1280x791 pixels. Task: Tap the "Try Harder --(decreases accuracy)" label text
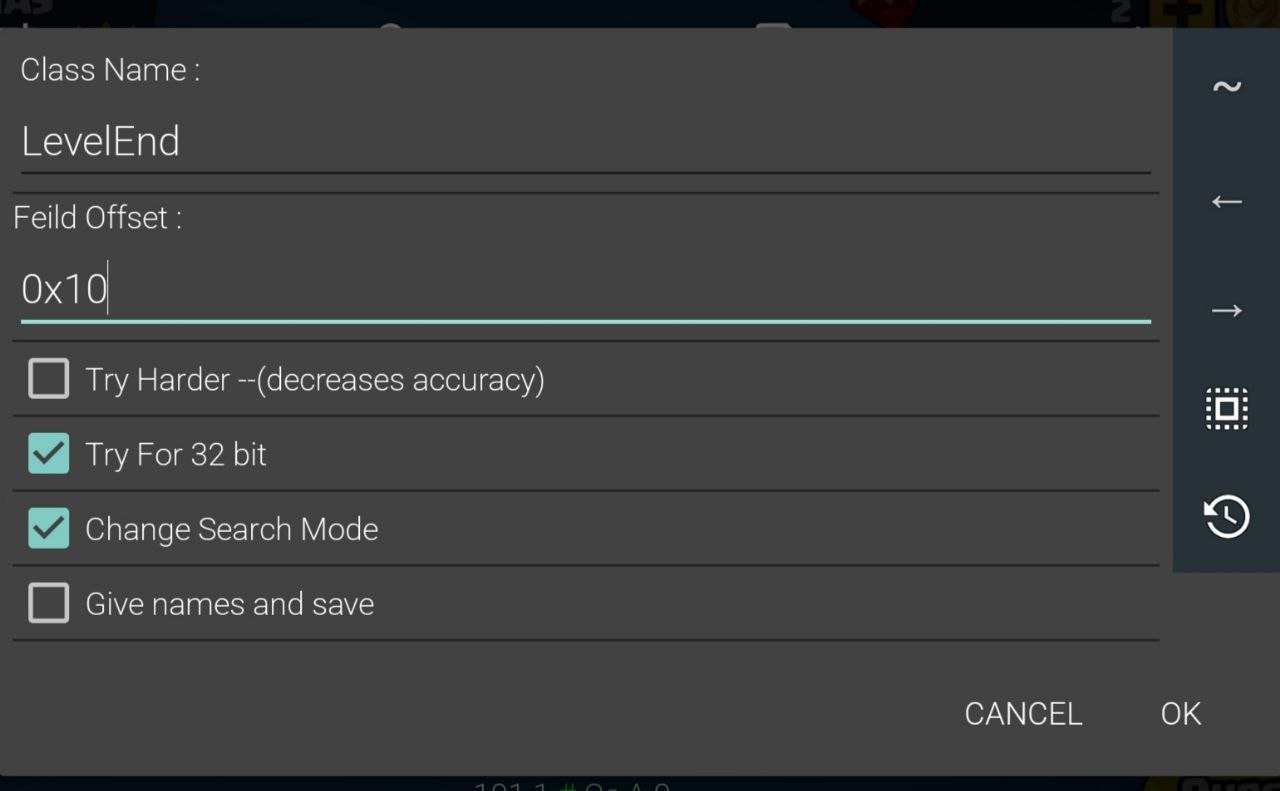315,380
